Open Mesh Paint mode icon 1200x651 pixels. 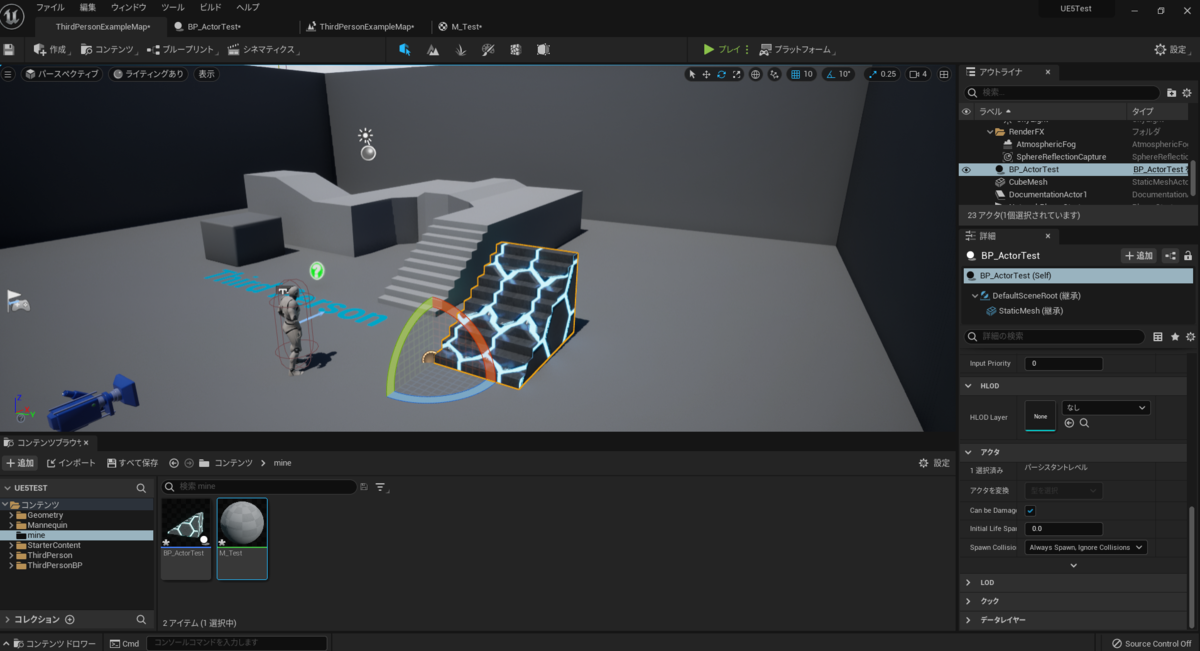coord(488,49)
